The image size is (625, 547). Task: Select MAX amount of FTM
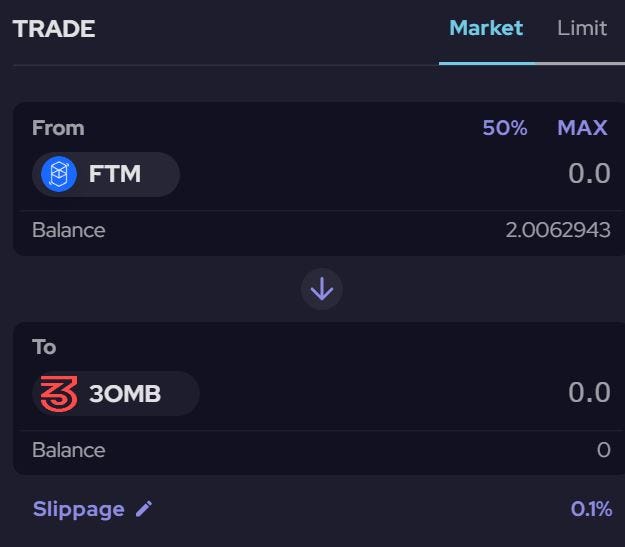click(582, 128)
